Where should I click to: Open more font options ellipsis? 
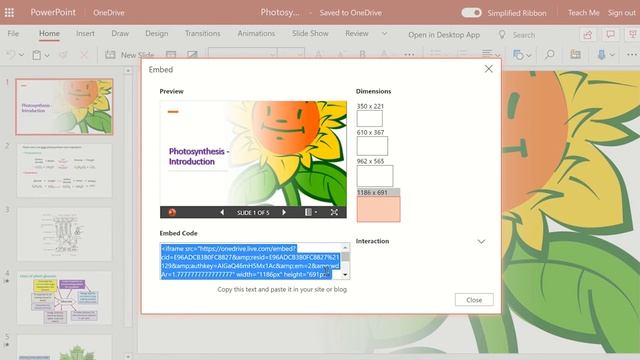tap(409, 55)
